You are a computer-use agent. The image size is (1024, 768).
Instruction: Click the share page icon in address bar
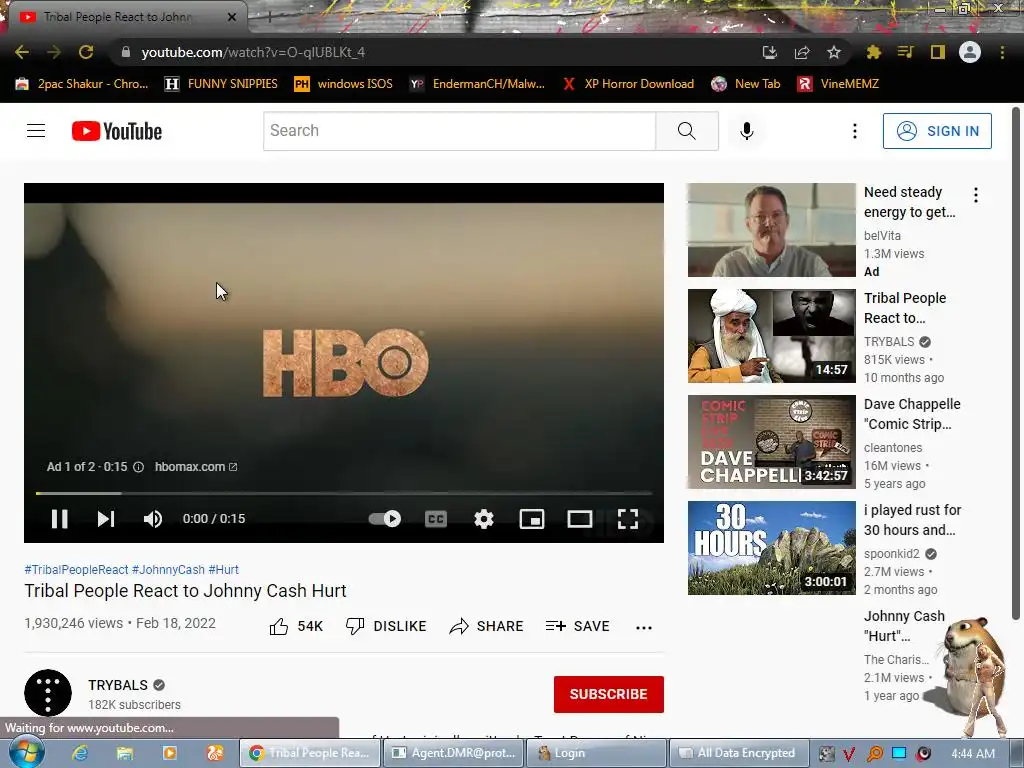point(802,52)
